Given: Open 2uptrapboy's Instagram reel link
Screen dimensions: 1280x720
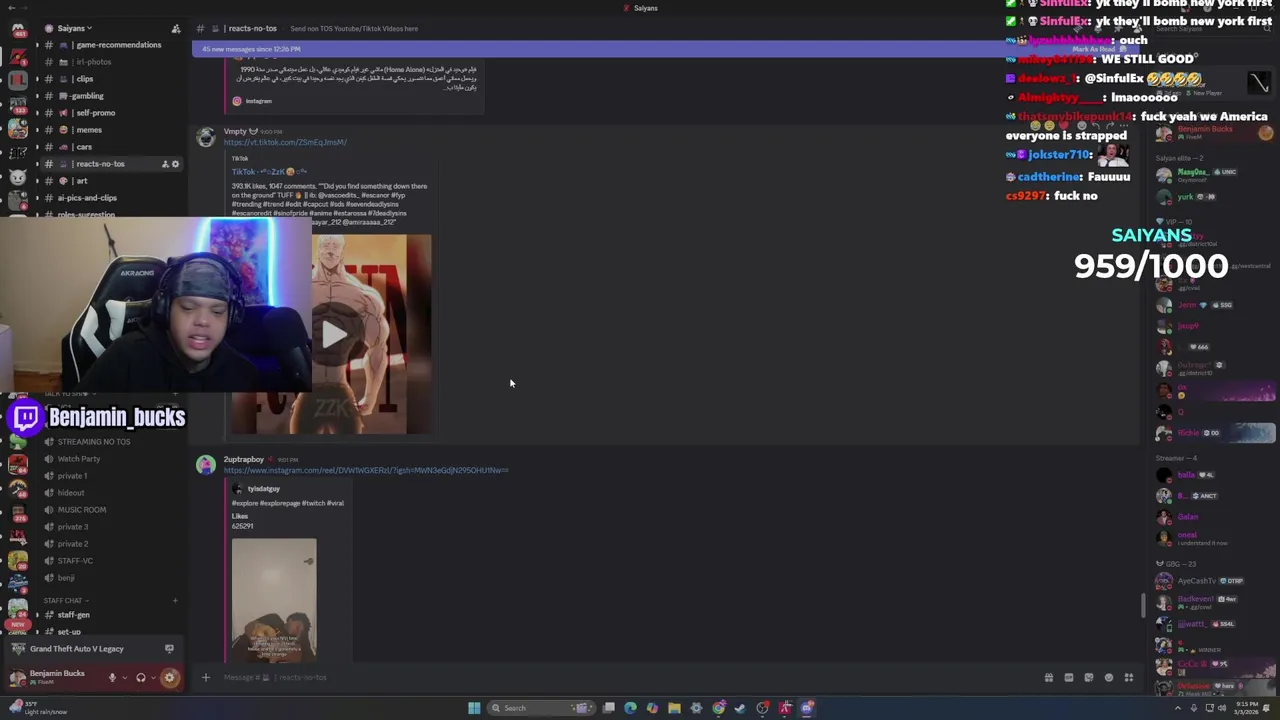Looking at the screenshot, I should 366,470.
